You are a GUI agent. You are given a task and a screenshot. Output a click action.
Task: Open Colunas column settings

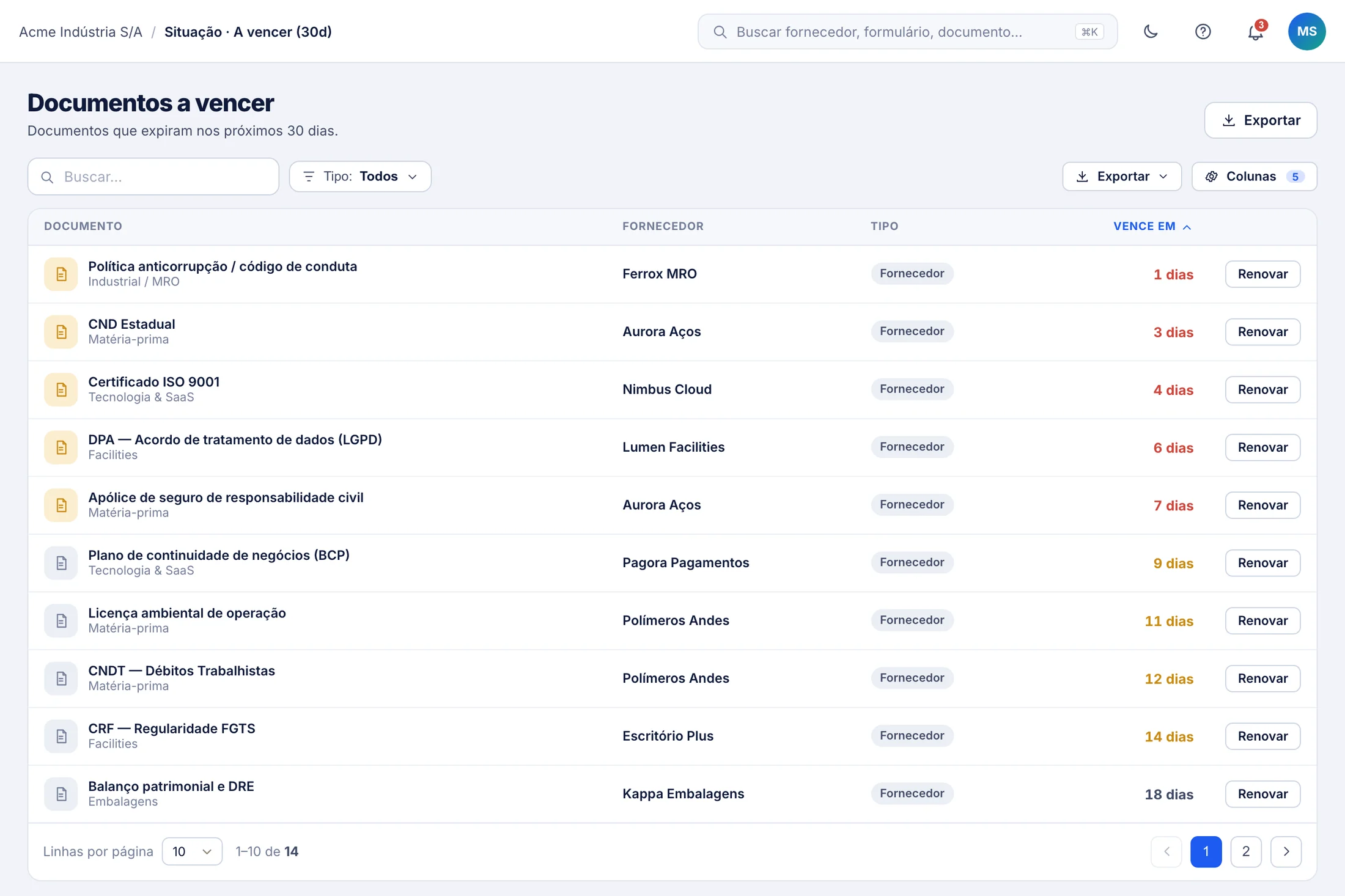[1254, 177]
